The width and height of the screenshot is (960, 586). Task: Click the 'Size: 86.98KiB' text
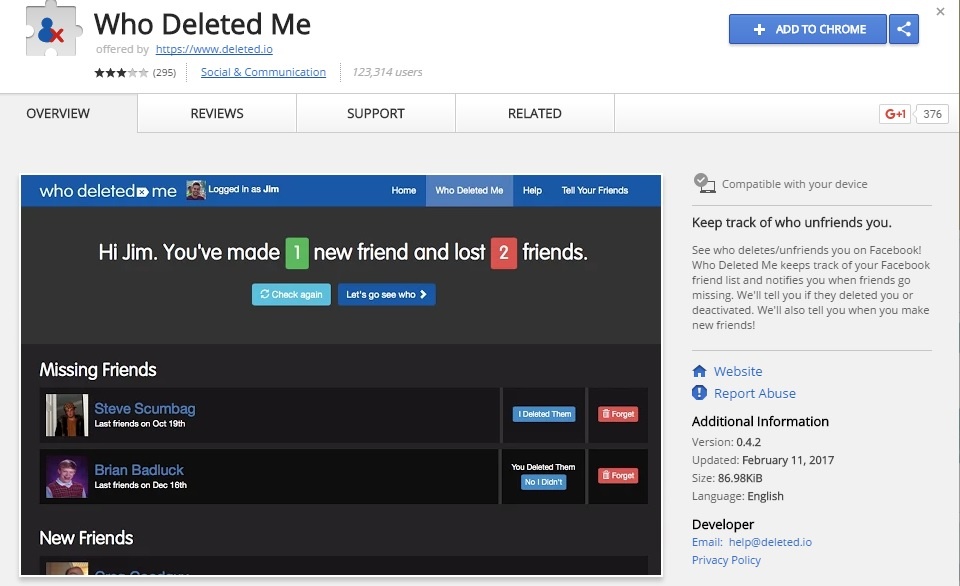click(727, 478)
